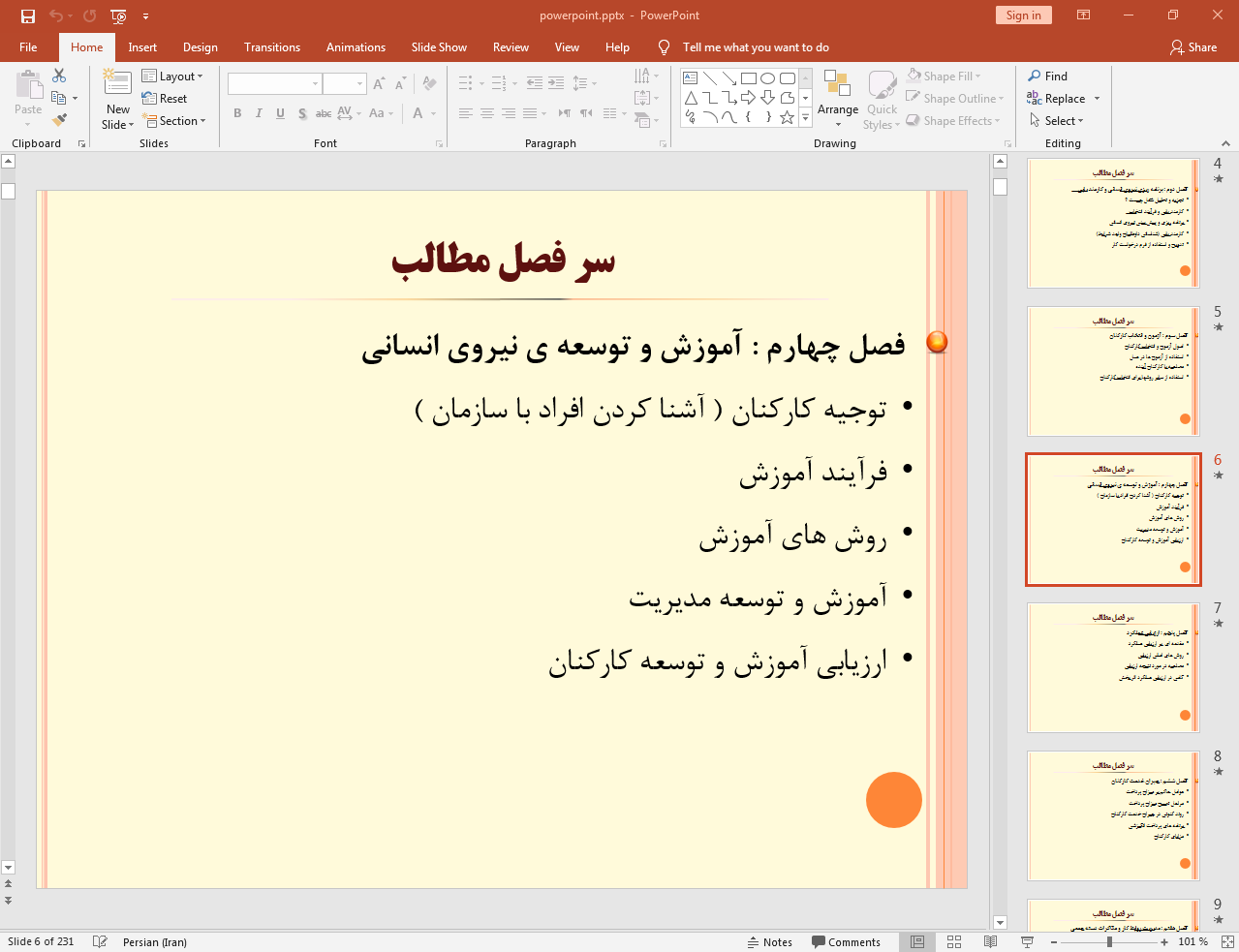Insert a New Slide using the icon
The height and width of the screenshot is (952, 1239).
117,83
